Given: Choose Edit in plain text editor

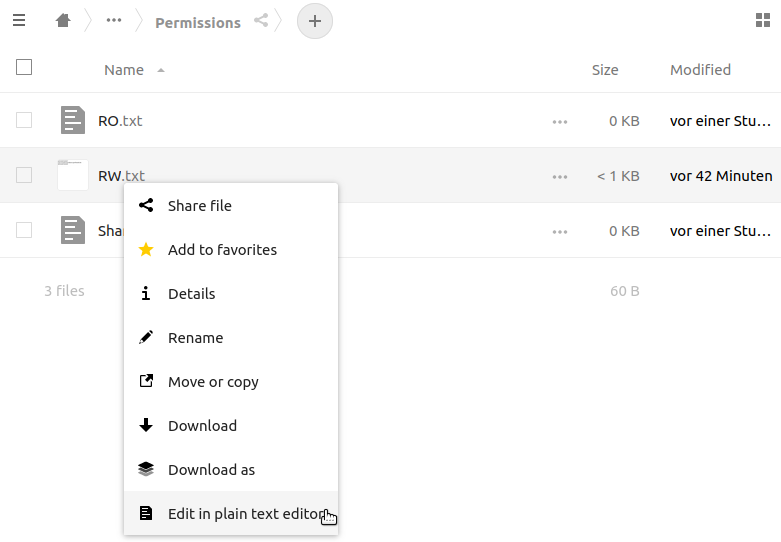Looking at the screenshot, I should coord(245,514).
